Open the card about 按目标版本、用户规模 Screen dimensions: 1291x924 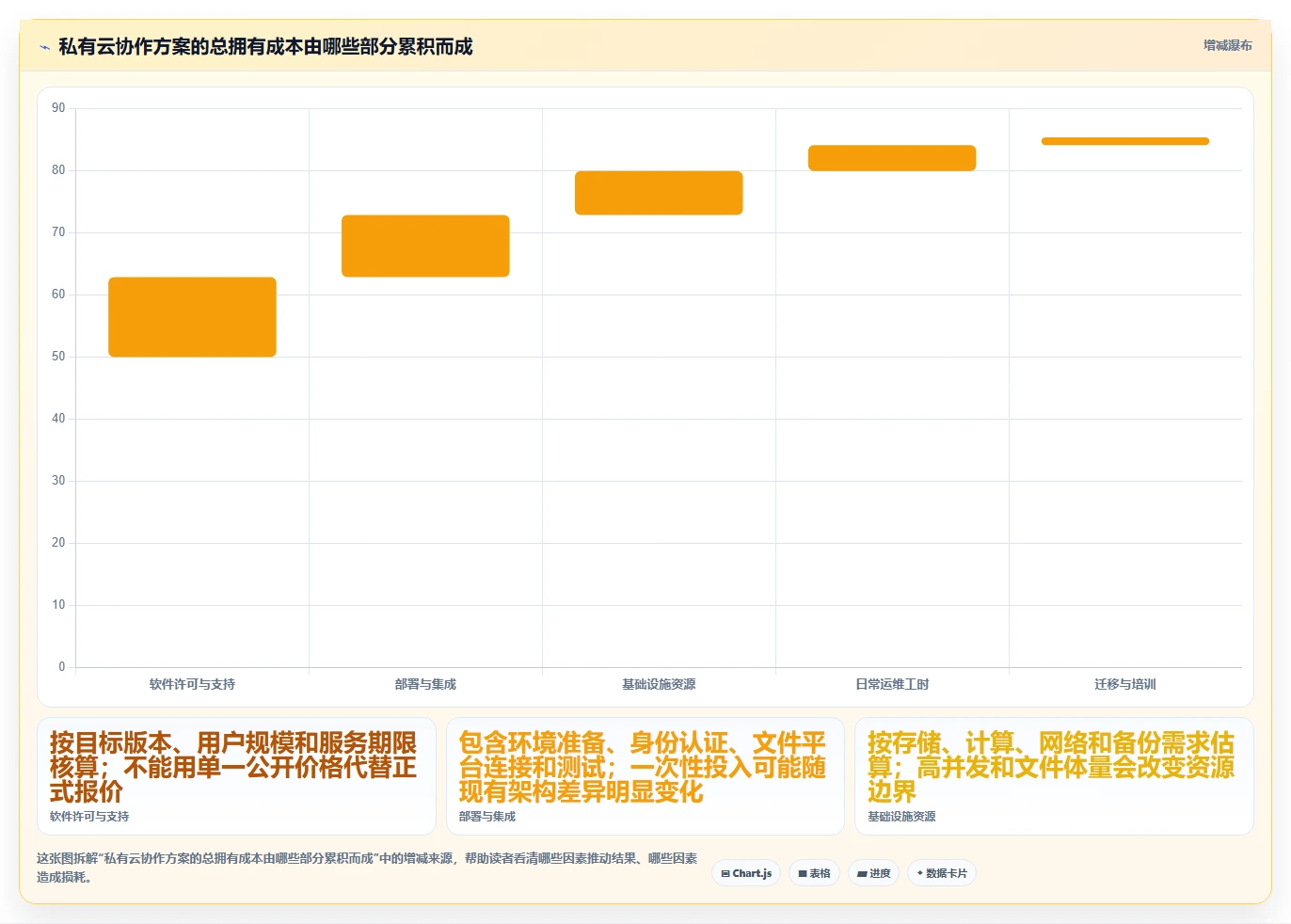(236, 776)
